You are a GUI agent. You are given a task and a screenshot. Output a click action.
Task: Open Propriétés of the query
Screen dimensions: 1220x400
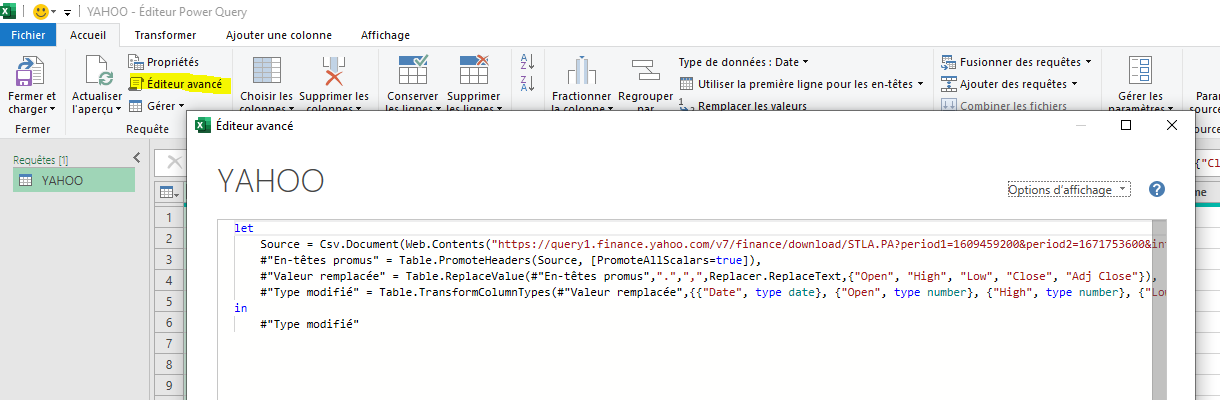pos(164,63)
